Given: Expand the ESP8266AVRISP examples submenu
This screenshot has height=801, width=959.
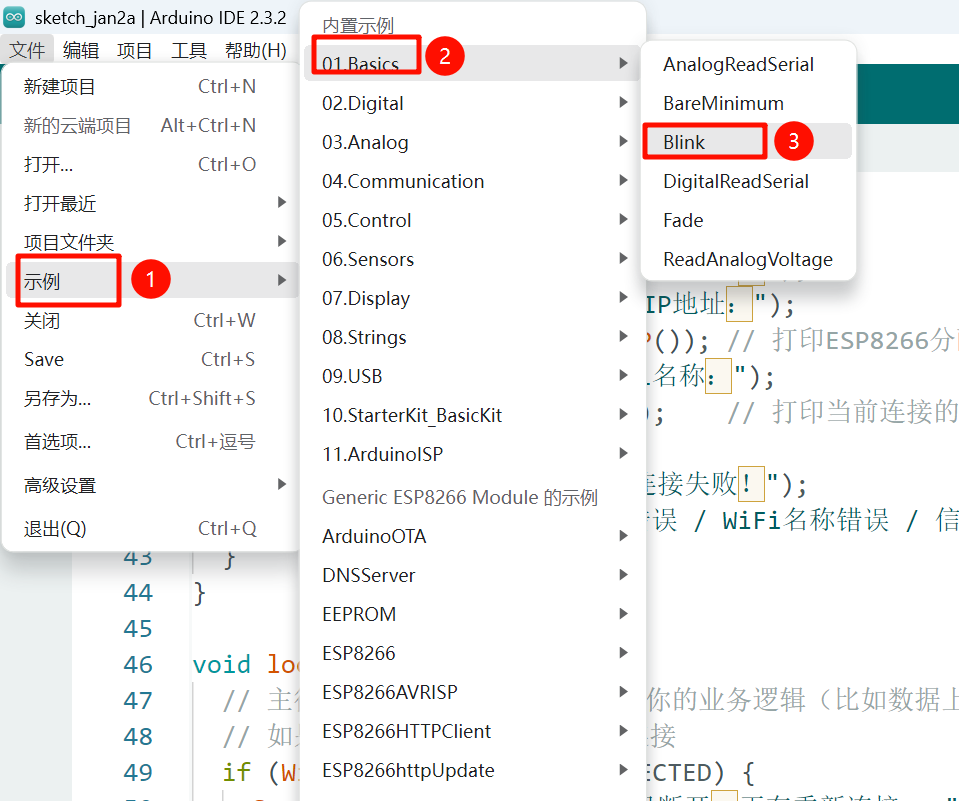Looking at the screenshot, I should (472, 692).
